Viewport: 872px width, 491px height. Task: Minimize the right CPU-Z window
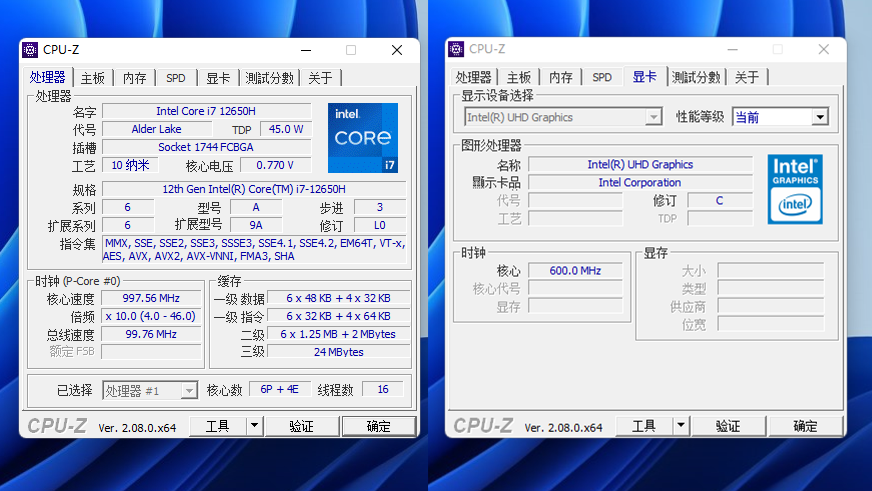(732, 49)
